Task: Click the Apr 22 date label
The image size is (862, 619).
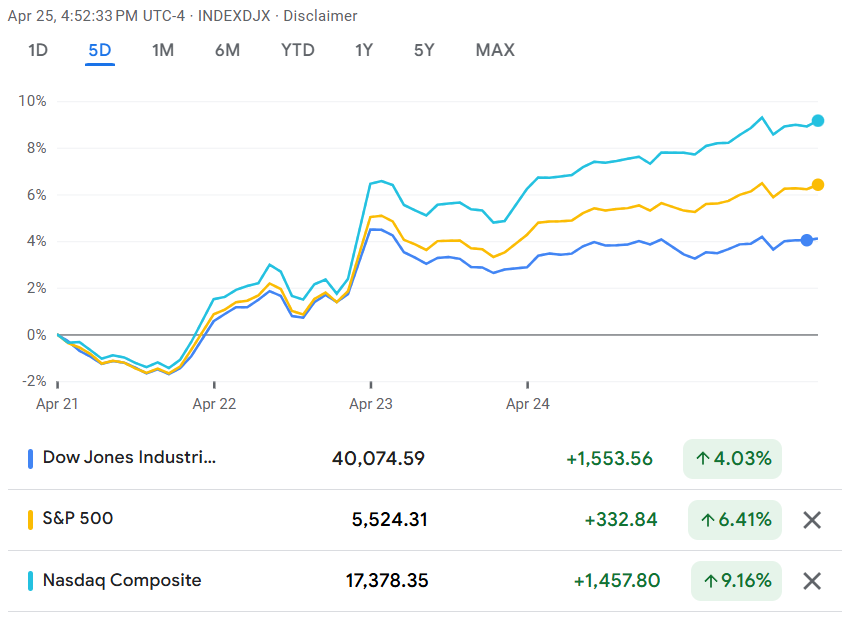Action: pos(214,404)
